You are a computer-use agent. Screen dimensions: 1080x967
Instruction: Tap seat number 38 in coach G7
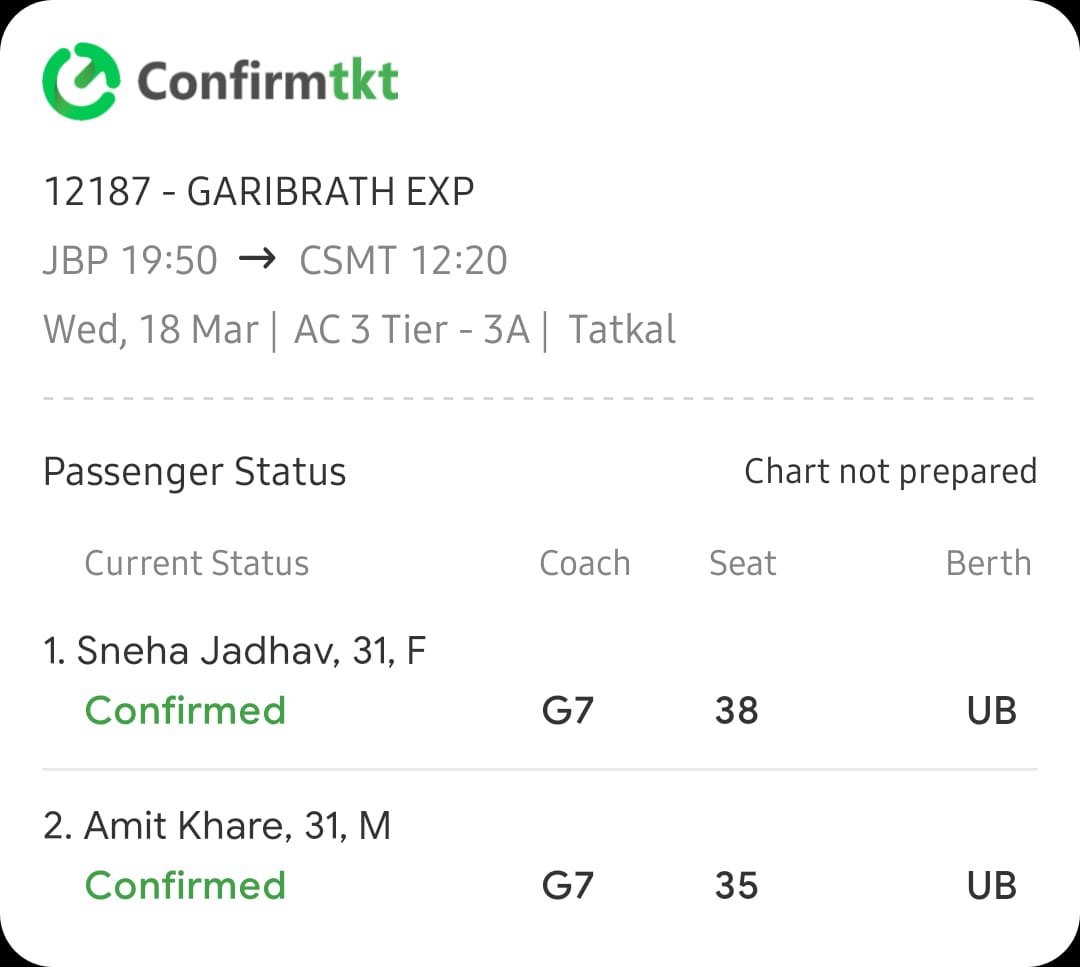coord(736,711)
